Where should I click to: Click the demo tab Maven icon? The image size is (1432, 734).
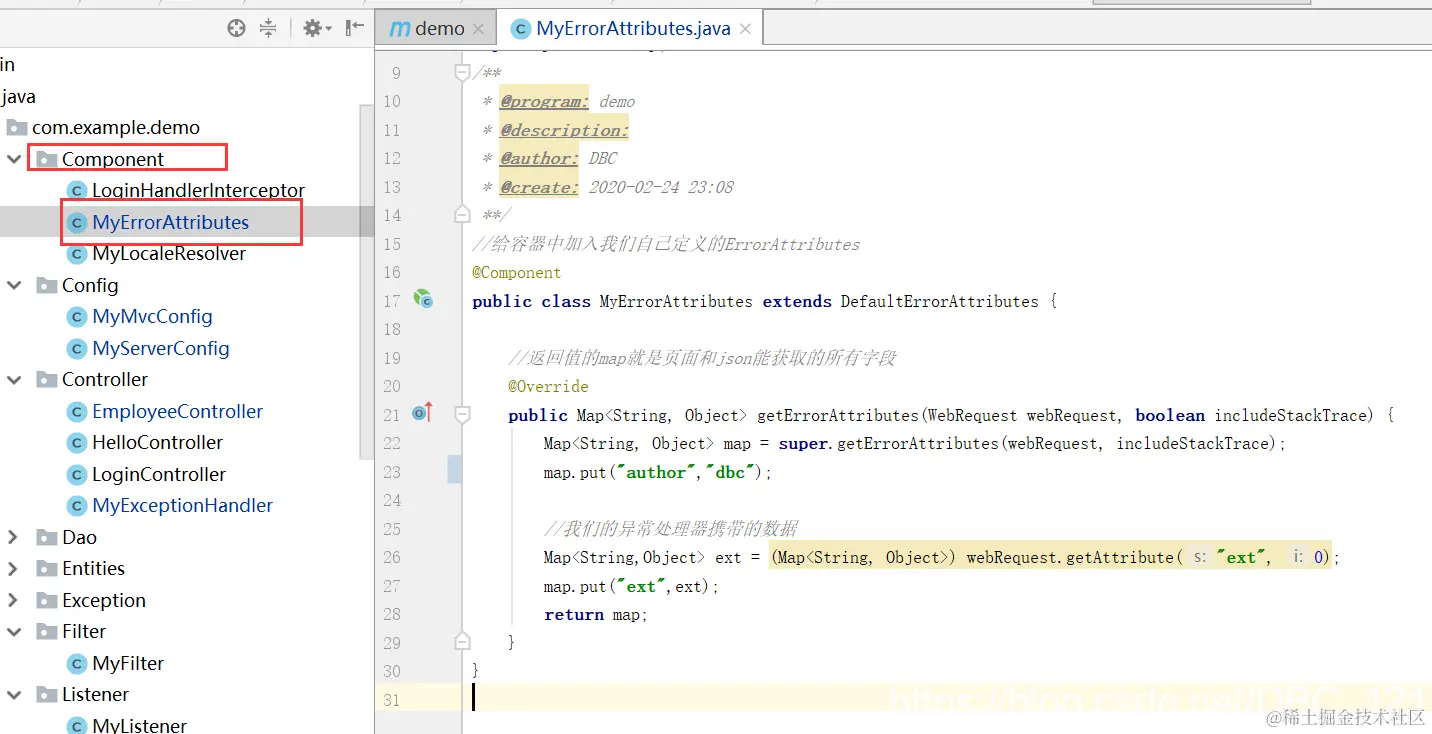[x=400, y=29]
